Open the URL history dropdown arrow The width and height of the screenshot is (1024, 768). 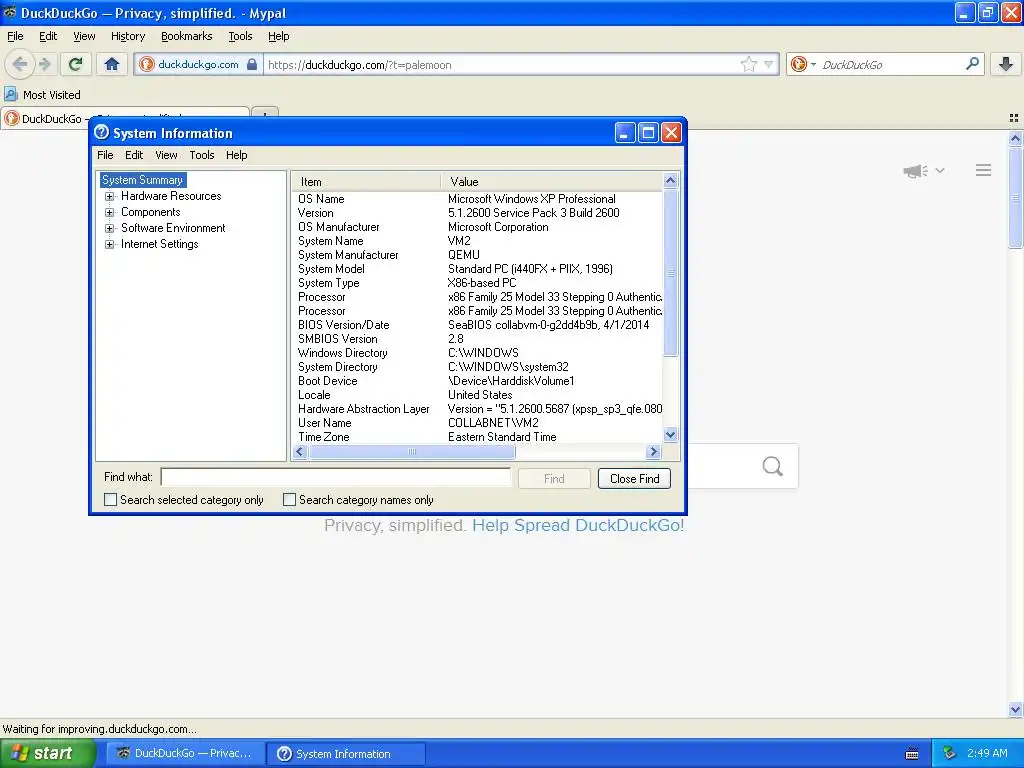[769, 64]
